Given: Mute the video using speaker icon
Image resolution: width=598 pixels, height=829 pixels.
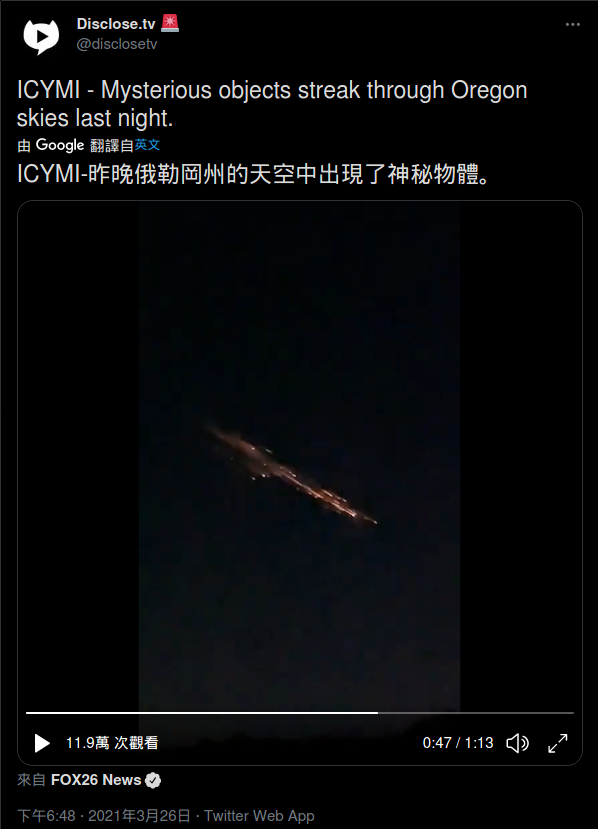Looking at the screenshot, I should pos(517,743).
